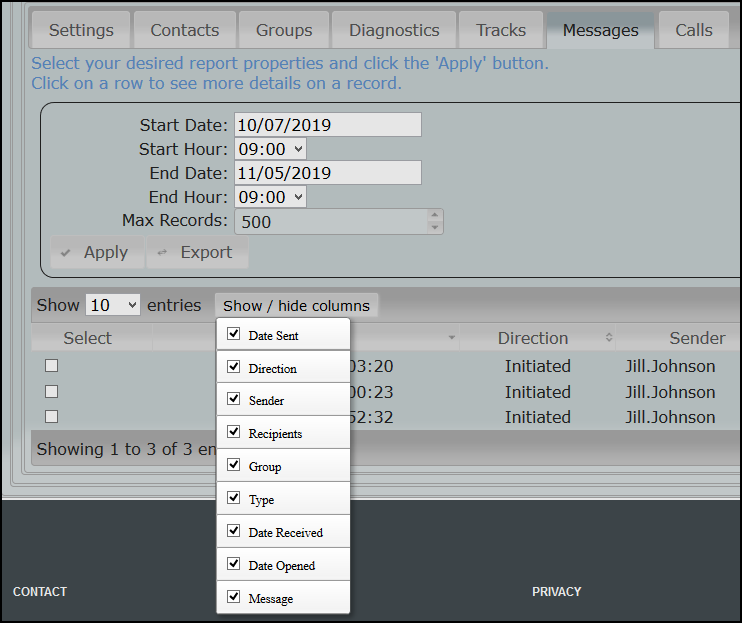The width and height of the screenshot is (742, 623).
Task: Expand the Show entries count dropdown
Action: point(113,305)
